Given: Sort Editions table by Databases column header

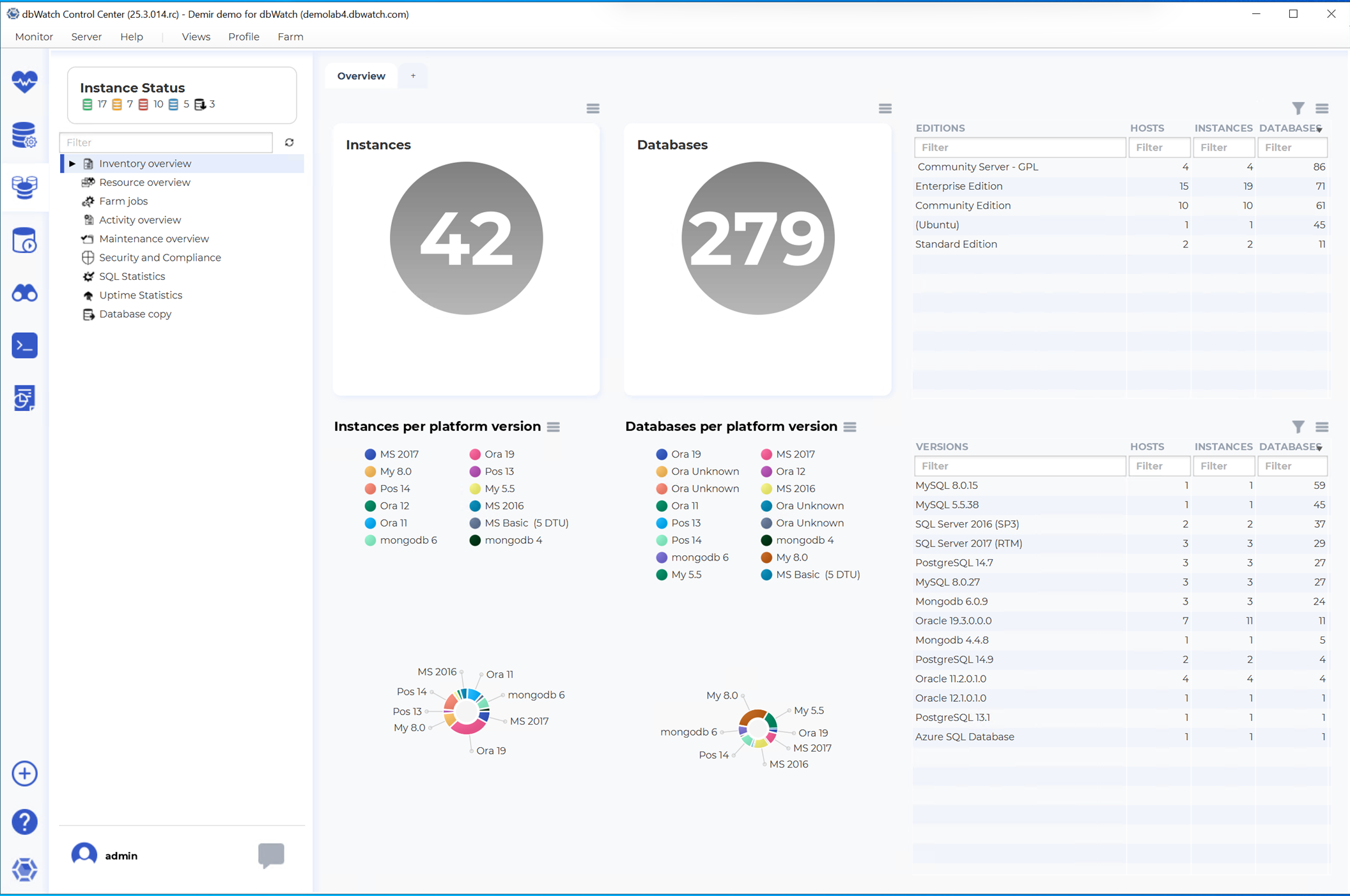Looking at the screenshot, I should 1289,128.
